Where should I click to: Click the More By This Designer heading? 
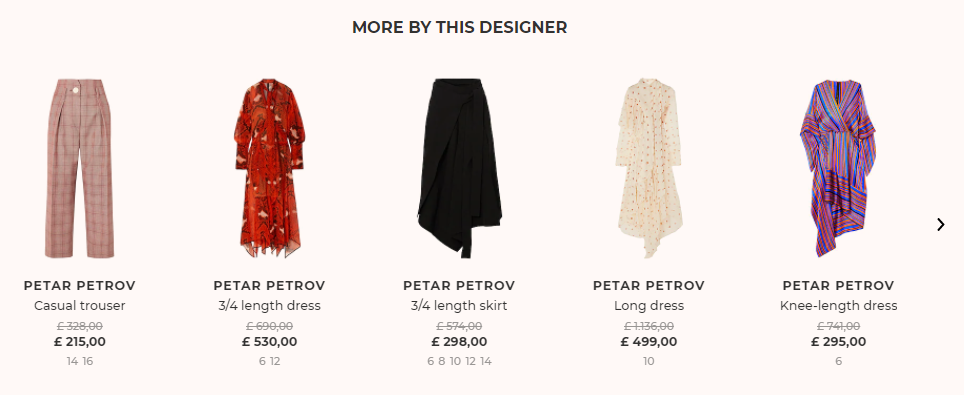[459, 27]
